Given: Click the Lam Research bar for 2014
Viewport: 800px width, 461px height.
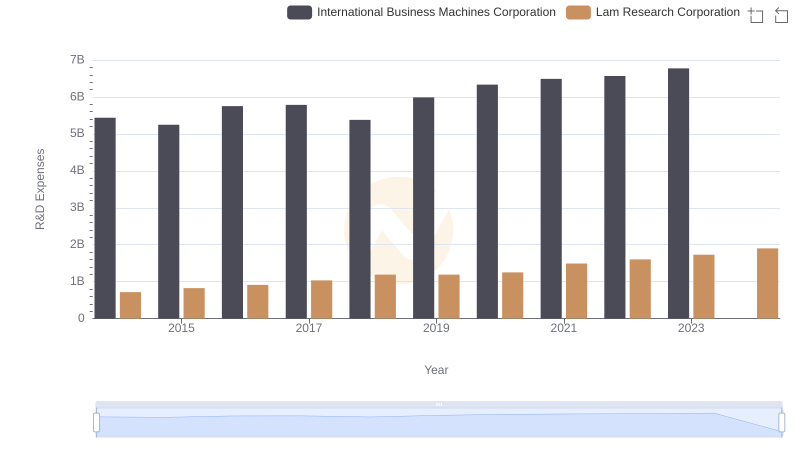Looking at the screenshot, I should [x=130, y=305].
